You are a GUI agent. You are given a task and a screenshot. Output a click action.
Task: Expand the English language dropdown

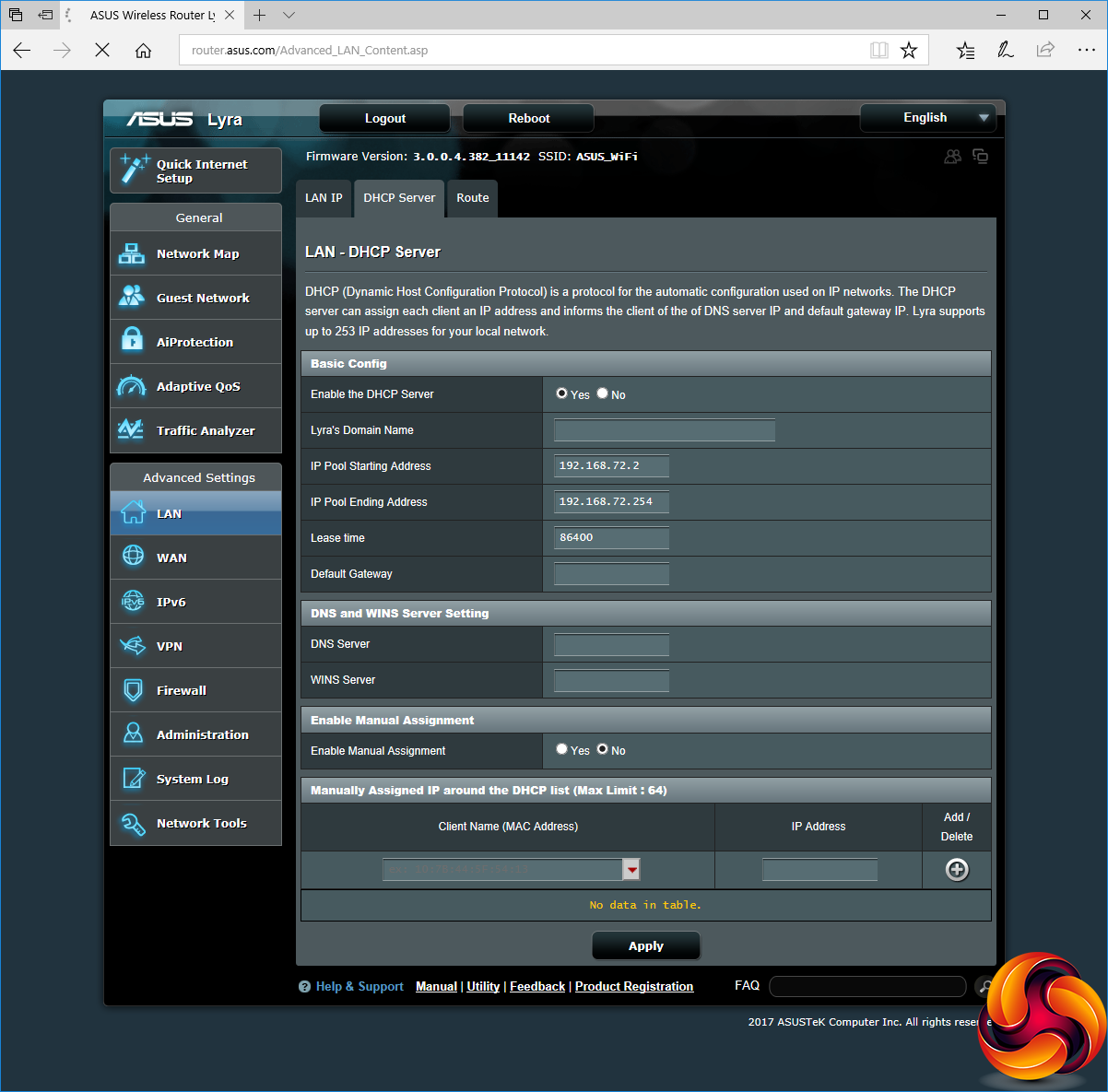pyautogui.click(x=984, y=118)
